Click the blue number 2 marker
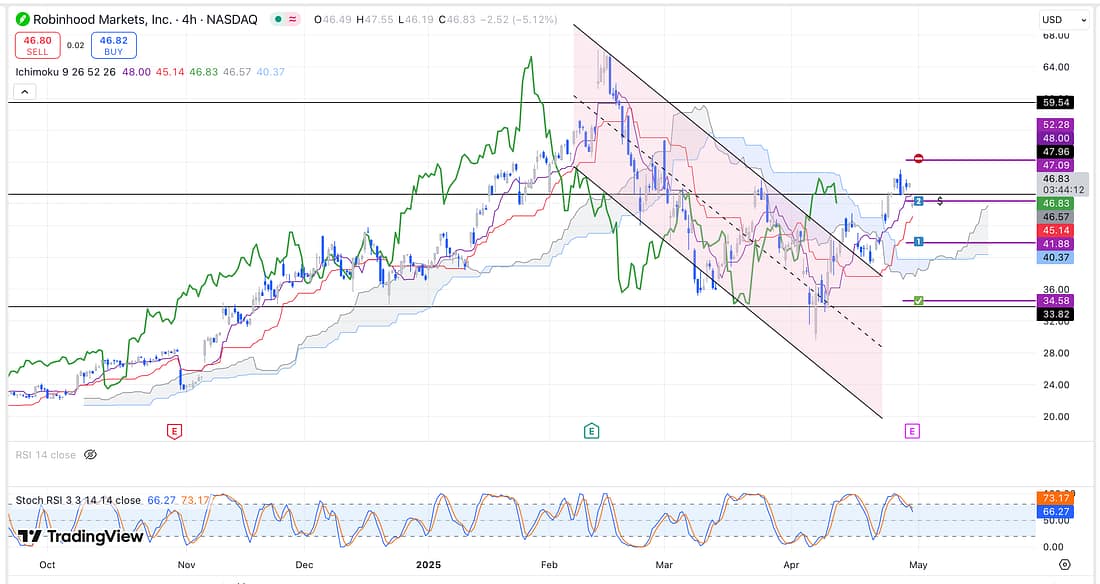The image size is (1100, 584). [x=918, y=201]
